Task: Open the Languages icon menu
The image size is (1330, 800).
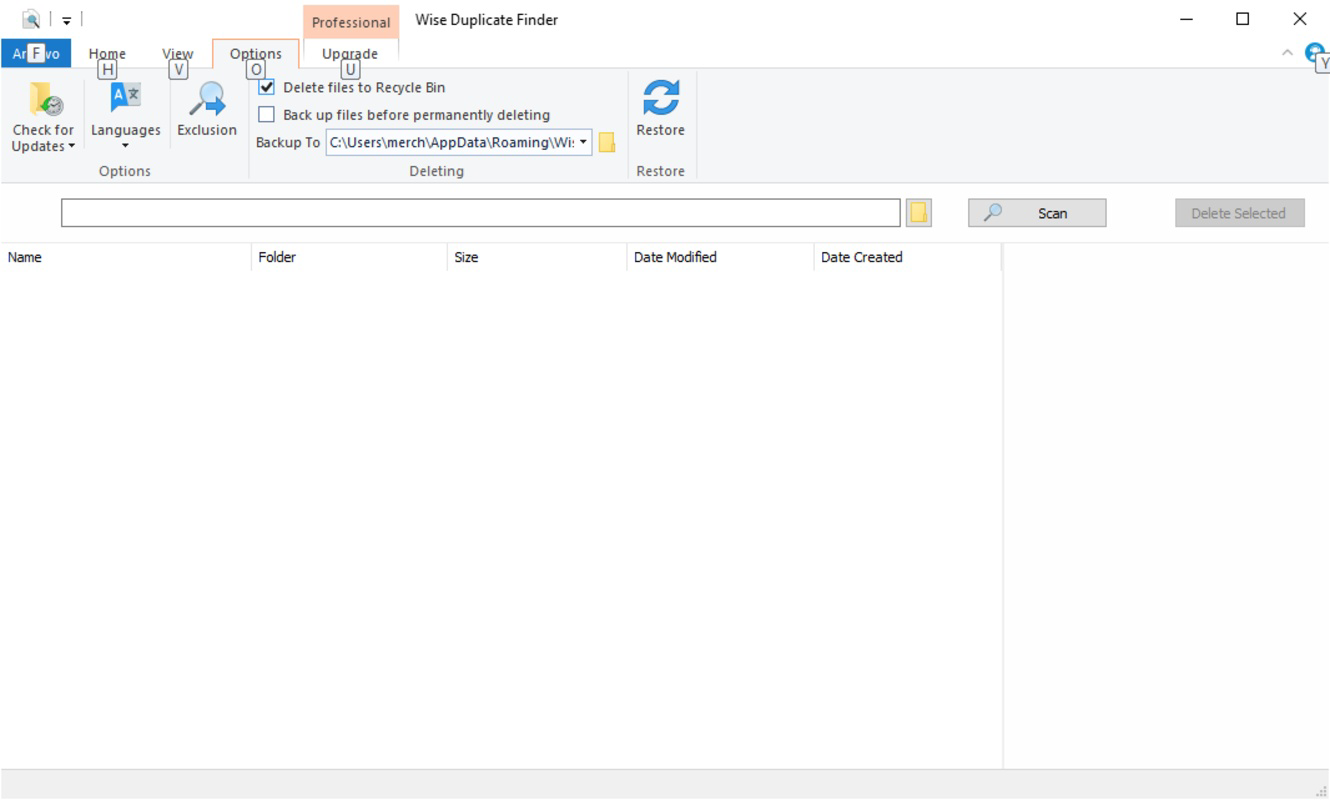Action: pyautogui.click(x=125, y=97)
